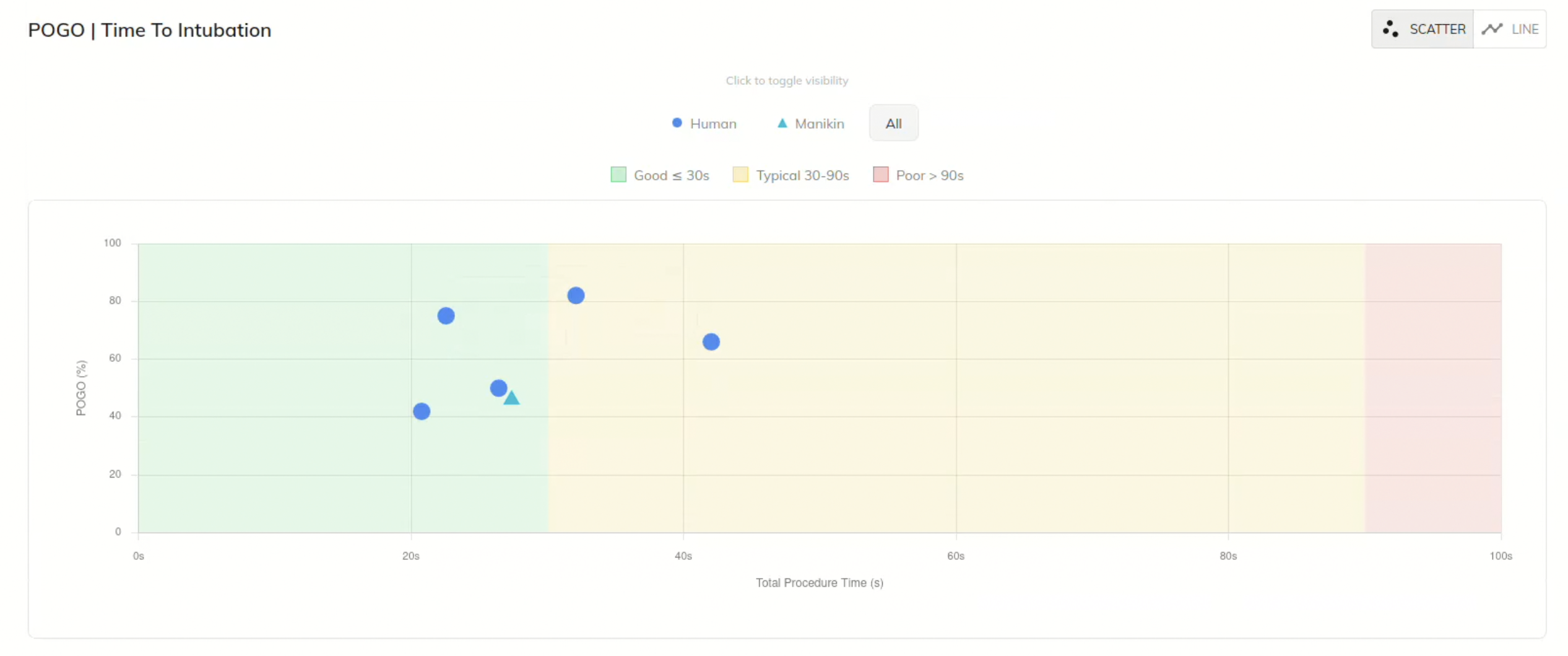Click the LINE chart view icon
Screen dimensions: 1568x656
point(1492,28)
